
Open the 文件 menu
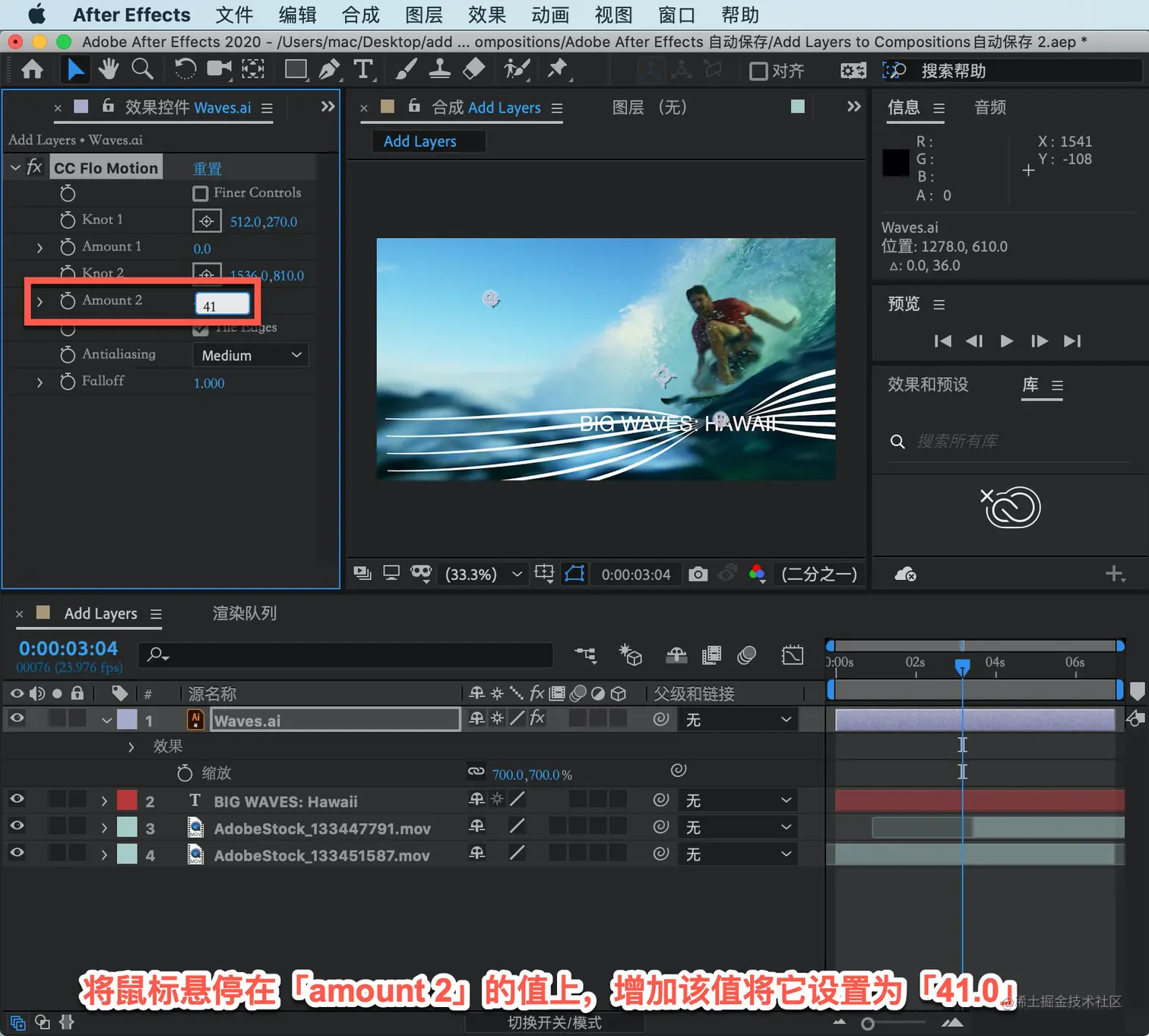pyautogui.click(x=234, y=15)
